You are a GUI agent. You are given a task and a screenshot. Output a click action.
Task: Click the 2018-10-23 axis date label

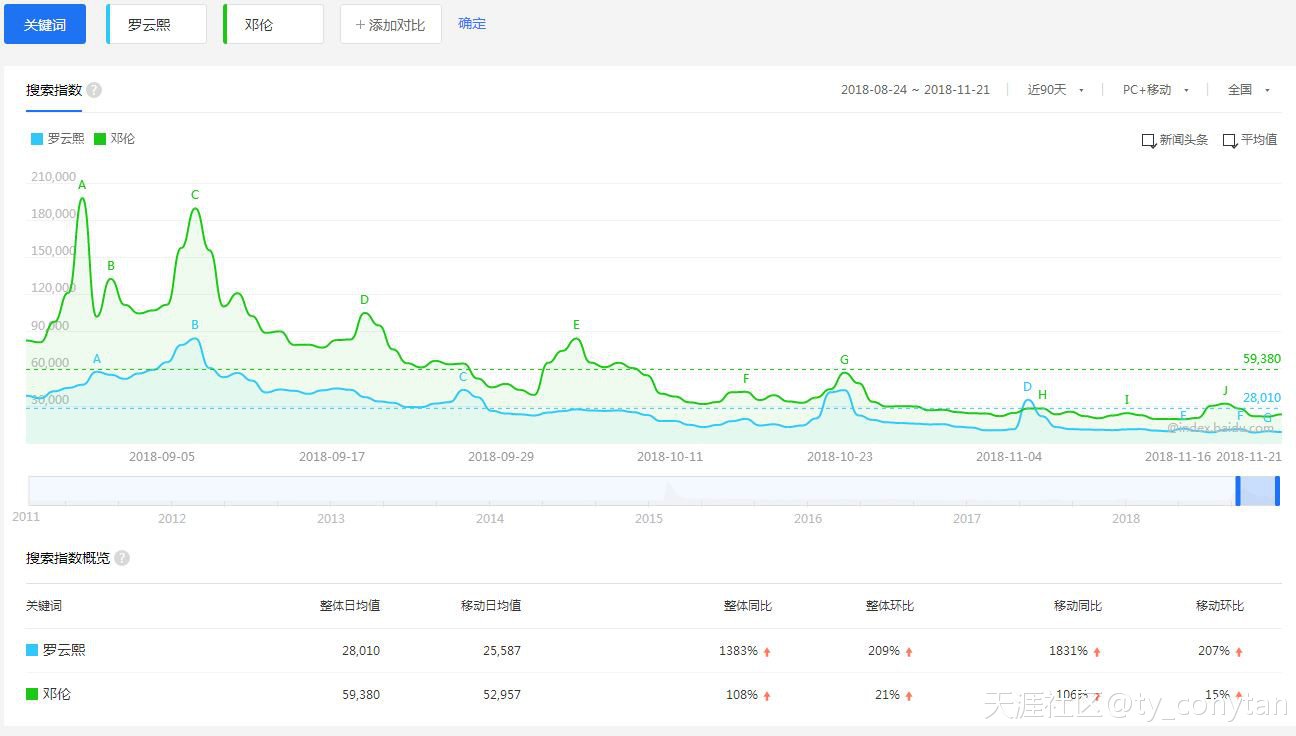[x=840, y=457]
